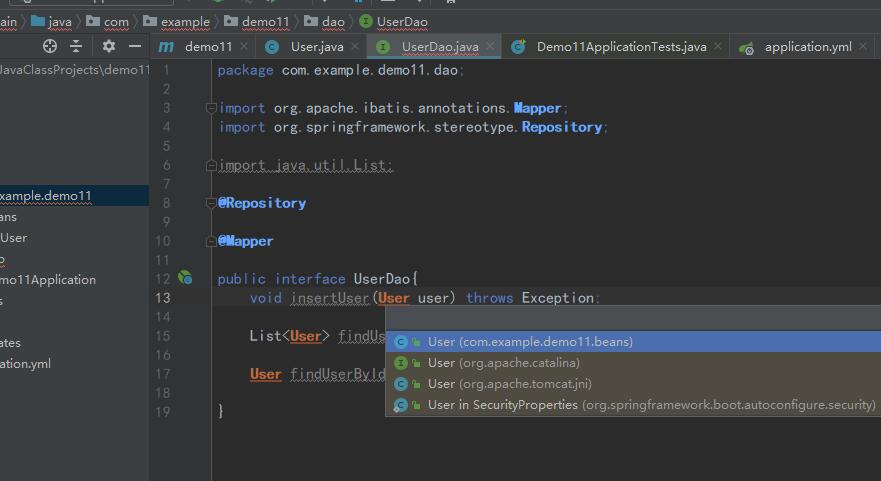Hide the project panel with minimize icon
Viewport: 881px width, 481px height.
pos(135,46)
